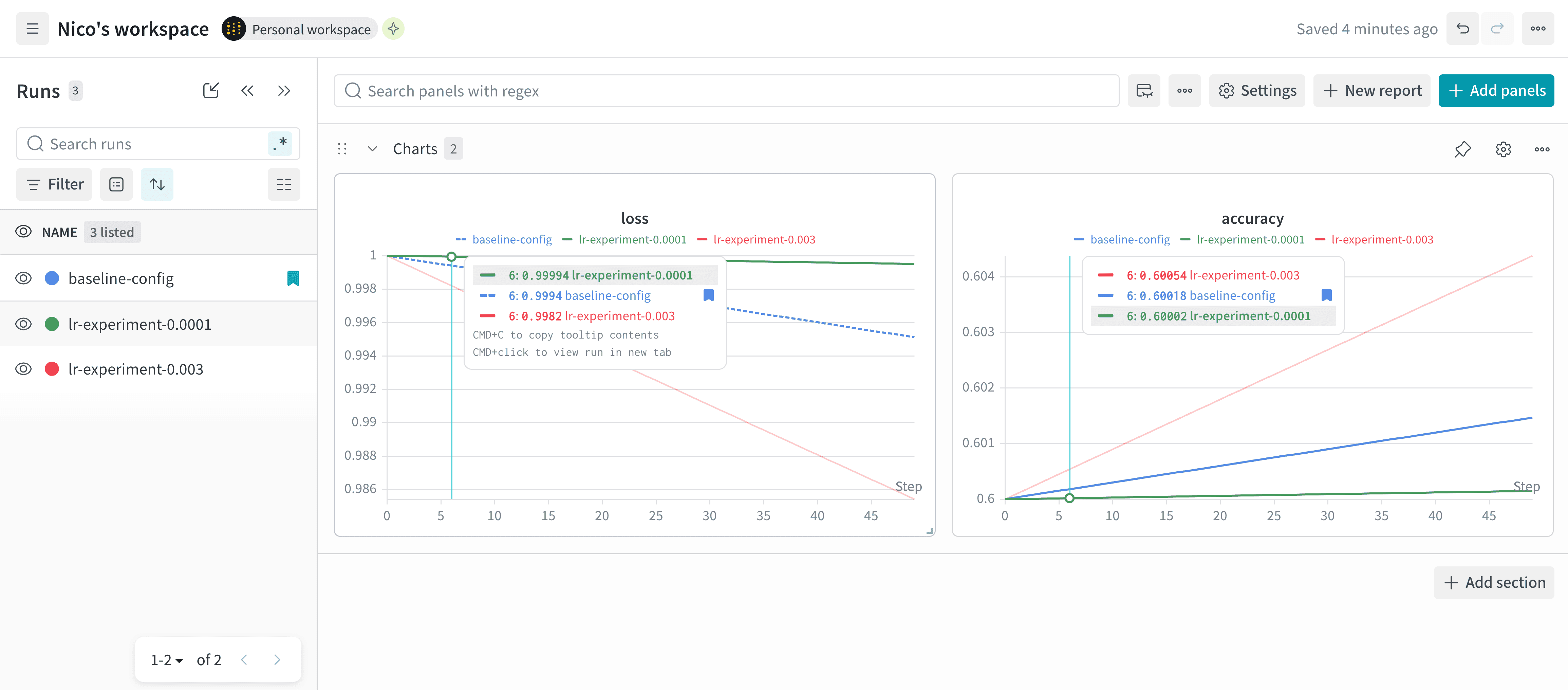Click the '3 listed' badge
1568x690 pixels.
(x=112, y=232)
